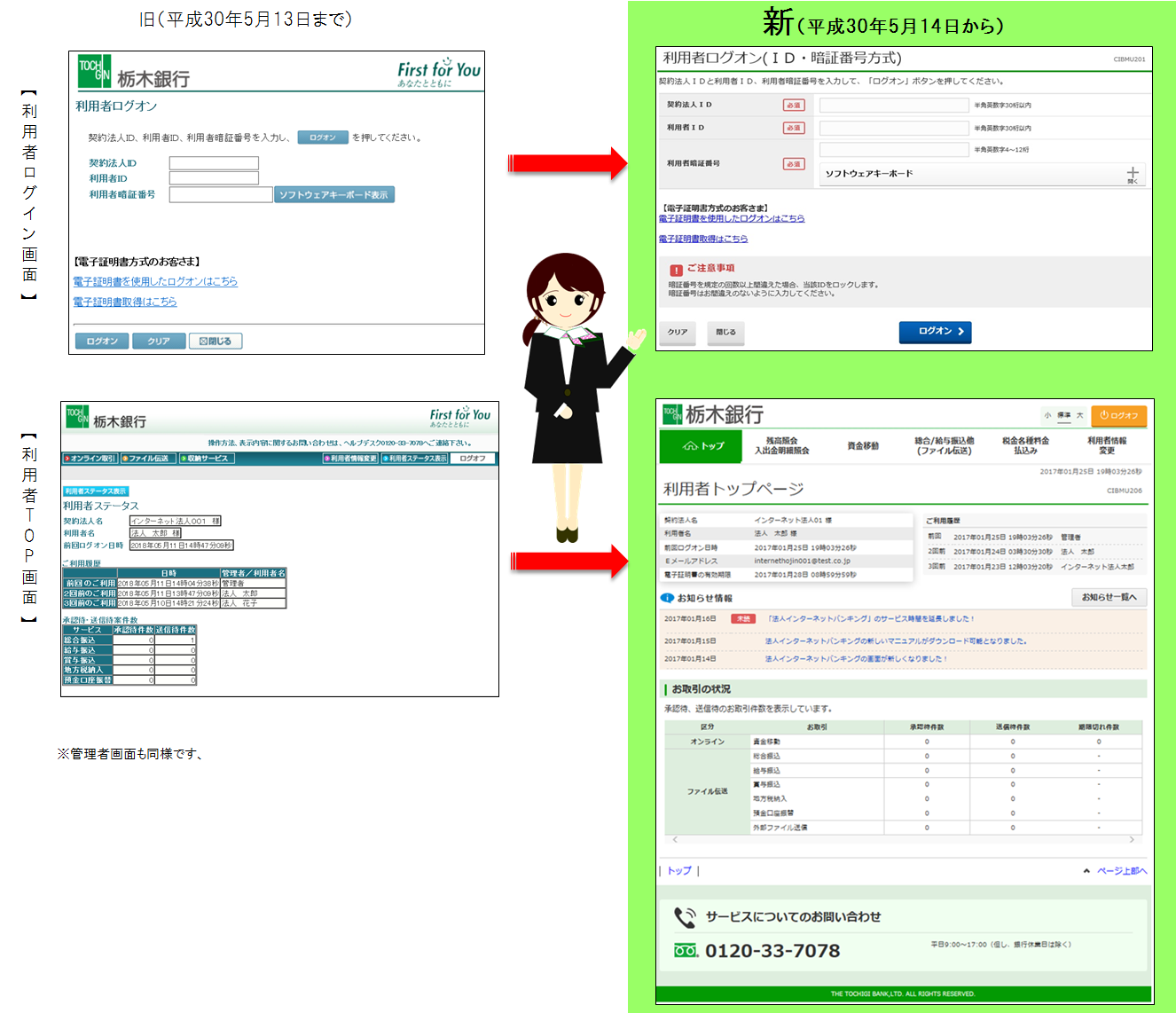Screen dimensions: 1176x1013
Task: Open the old screen's 電子証明書取得はこちら link
Action: (x=124, y=302)
